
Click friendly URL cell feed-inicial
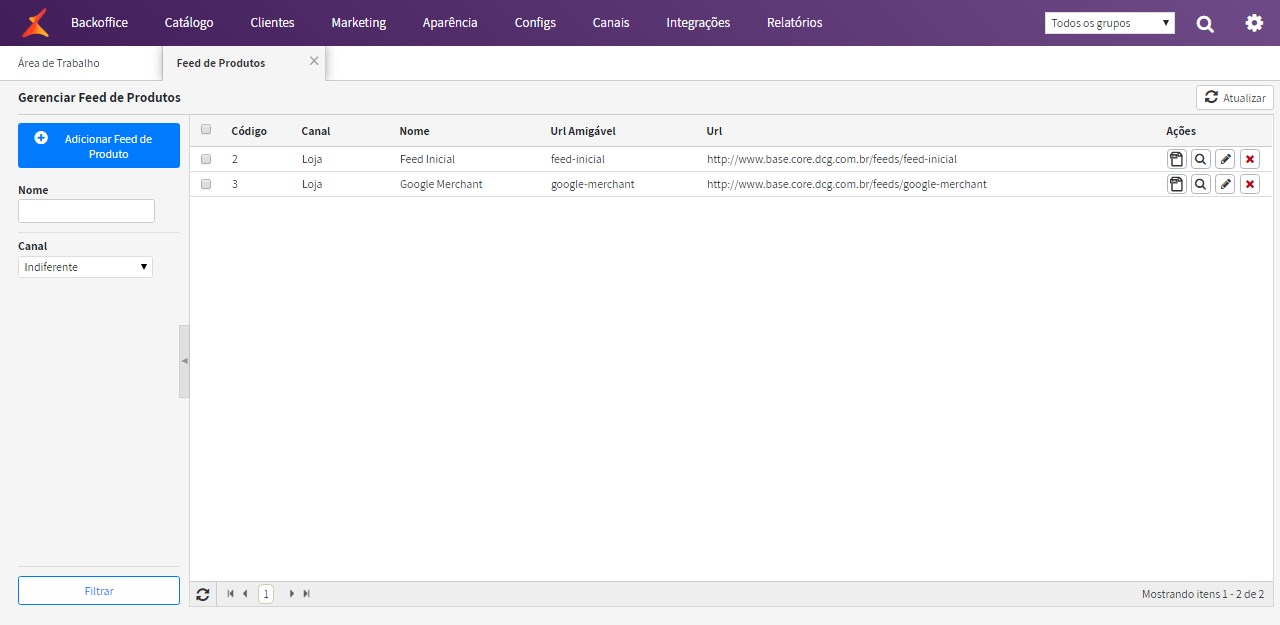pos(578,159)
